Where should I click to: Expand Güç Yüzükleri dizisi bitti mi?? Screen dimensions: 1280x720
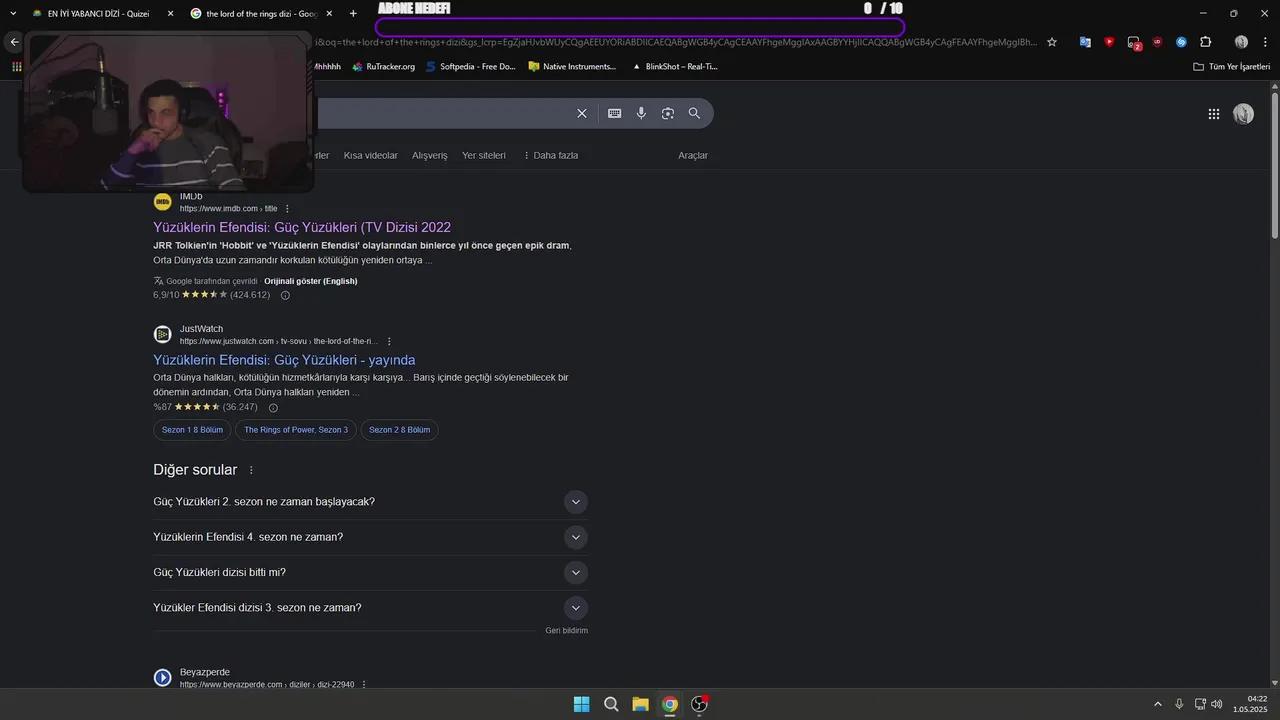[370, 572]
